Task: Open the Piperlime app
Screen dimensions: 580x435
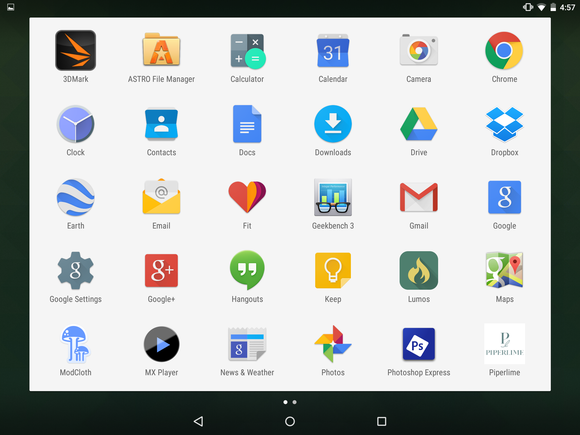Action: (x=504, y=344)
